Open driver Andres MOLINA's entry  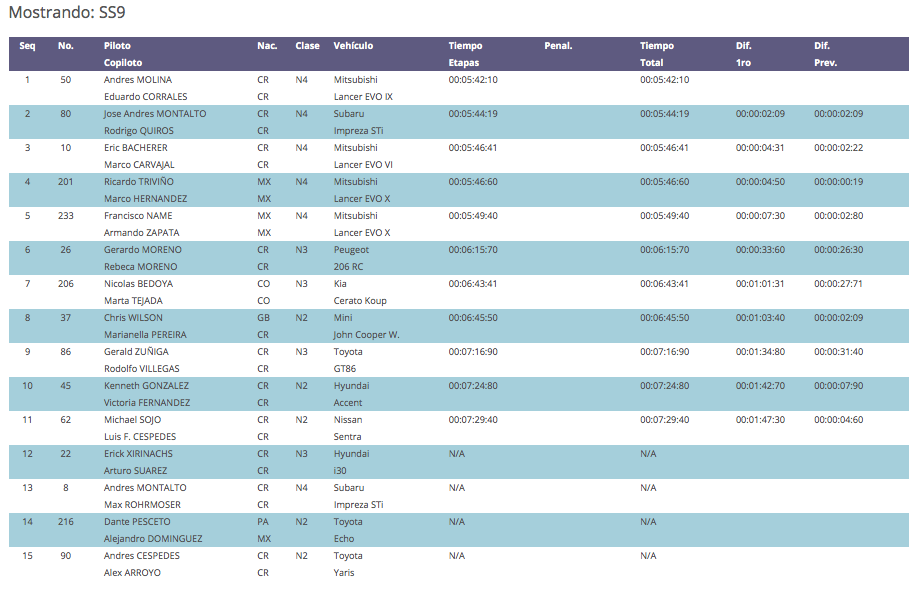(x=138, y=80)
